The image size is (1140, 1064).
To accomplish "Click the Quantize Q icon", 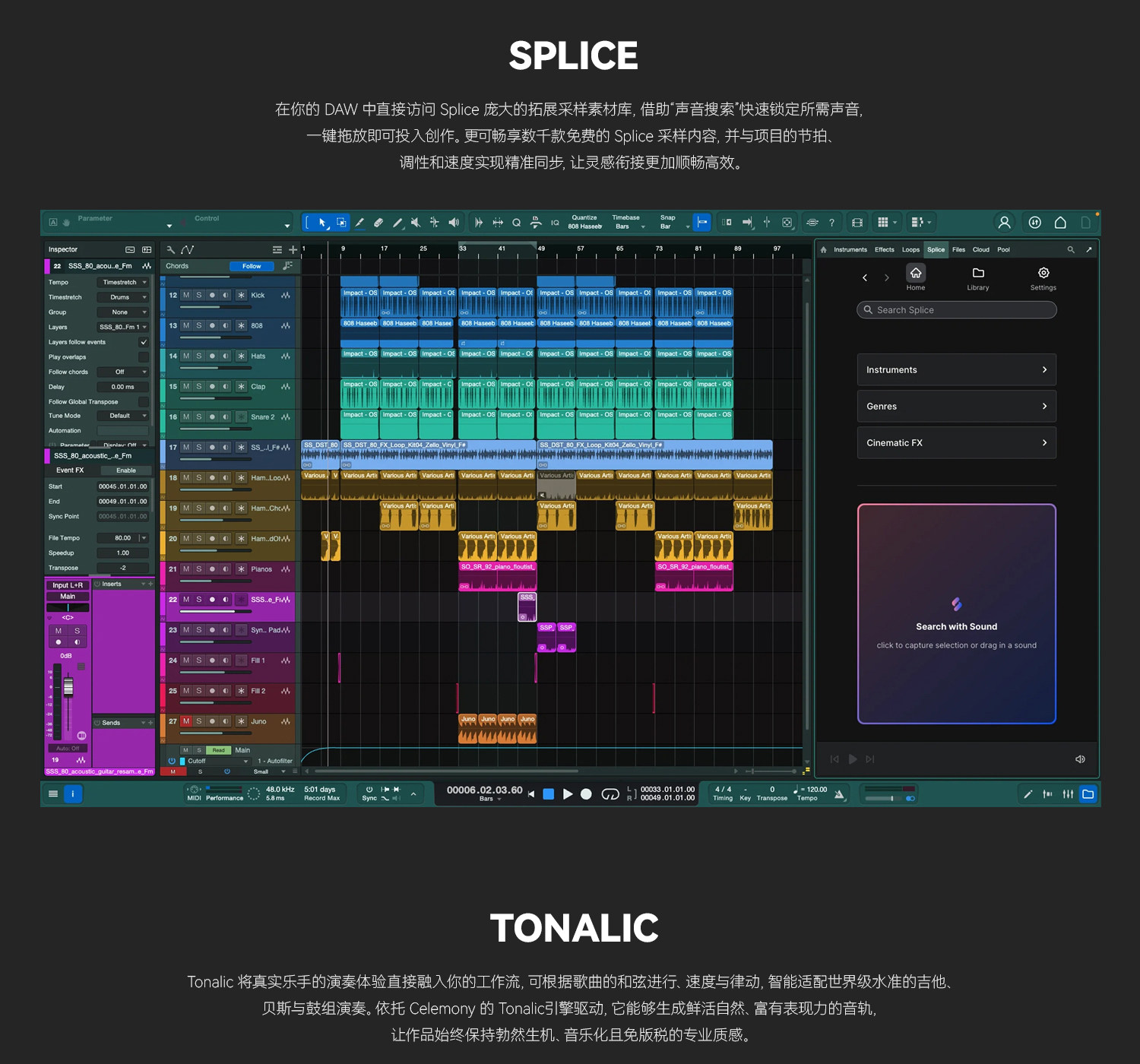I will click(x=517, y=223).
